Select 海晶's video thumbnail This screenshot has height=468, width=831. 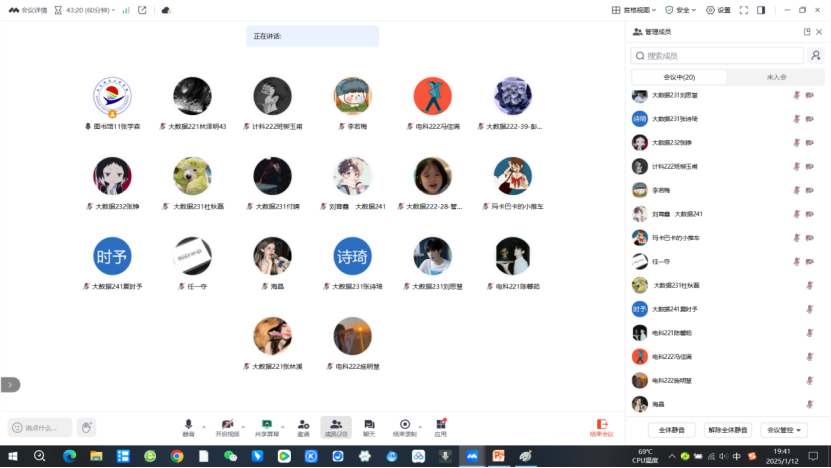point(272,256)
